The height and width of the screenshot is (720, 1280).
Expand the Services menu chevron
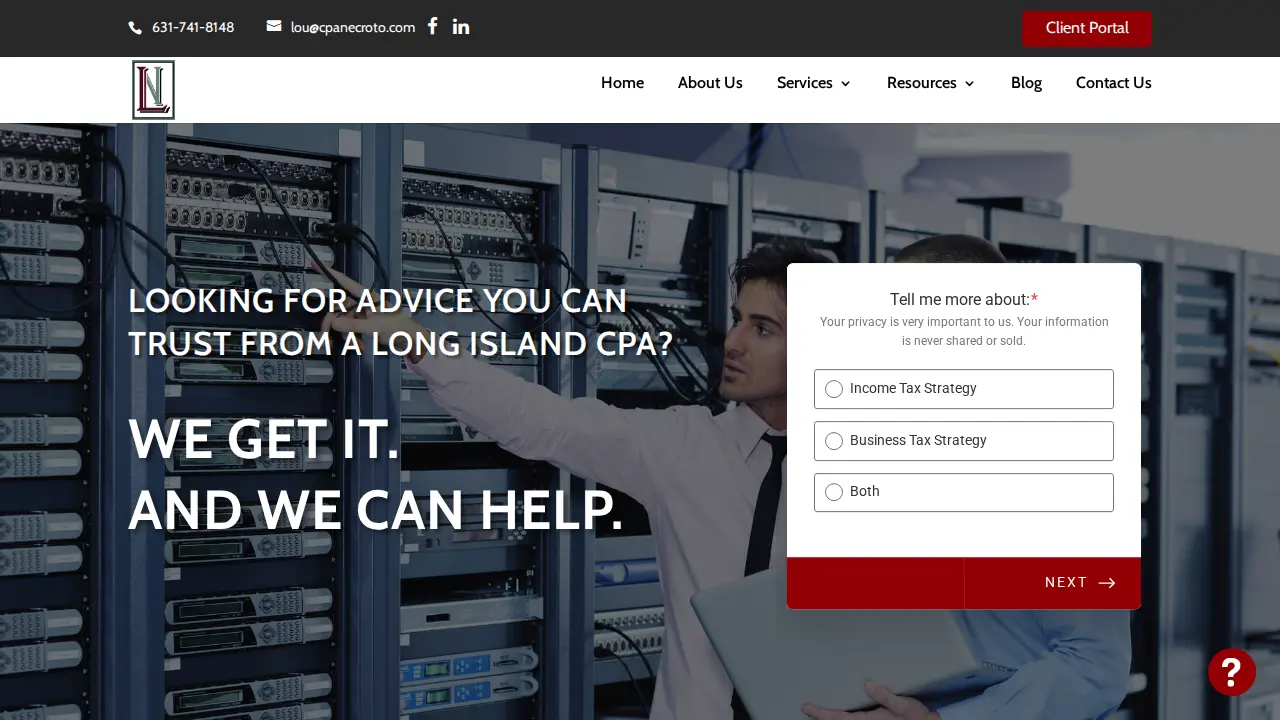click(x=845, y=84)
